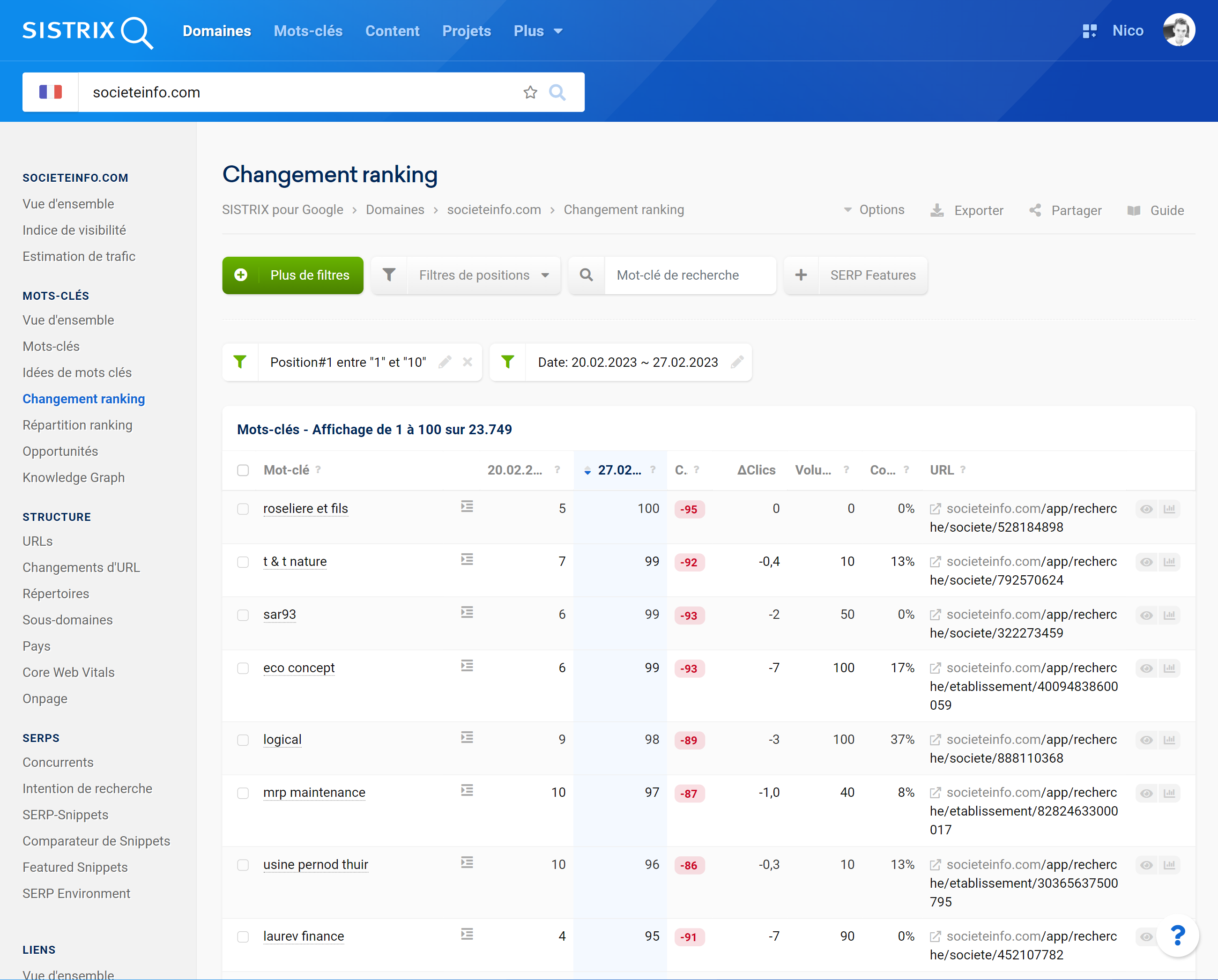Open the apps grid icon beside Nico

coord(1089,31)
